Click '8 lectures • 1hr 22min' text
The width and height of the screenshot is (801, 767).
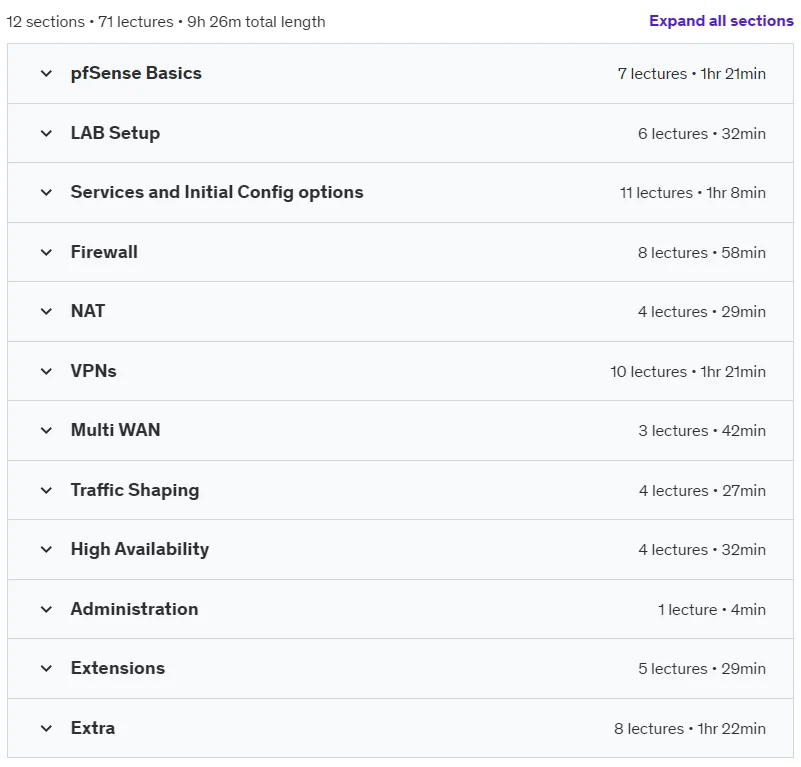pyautogui.click(x=690, y=729)
